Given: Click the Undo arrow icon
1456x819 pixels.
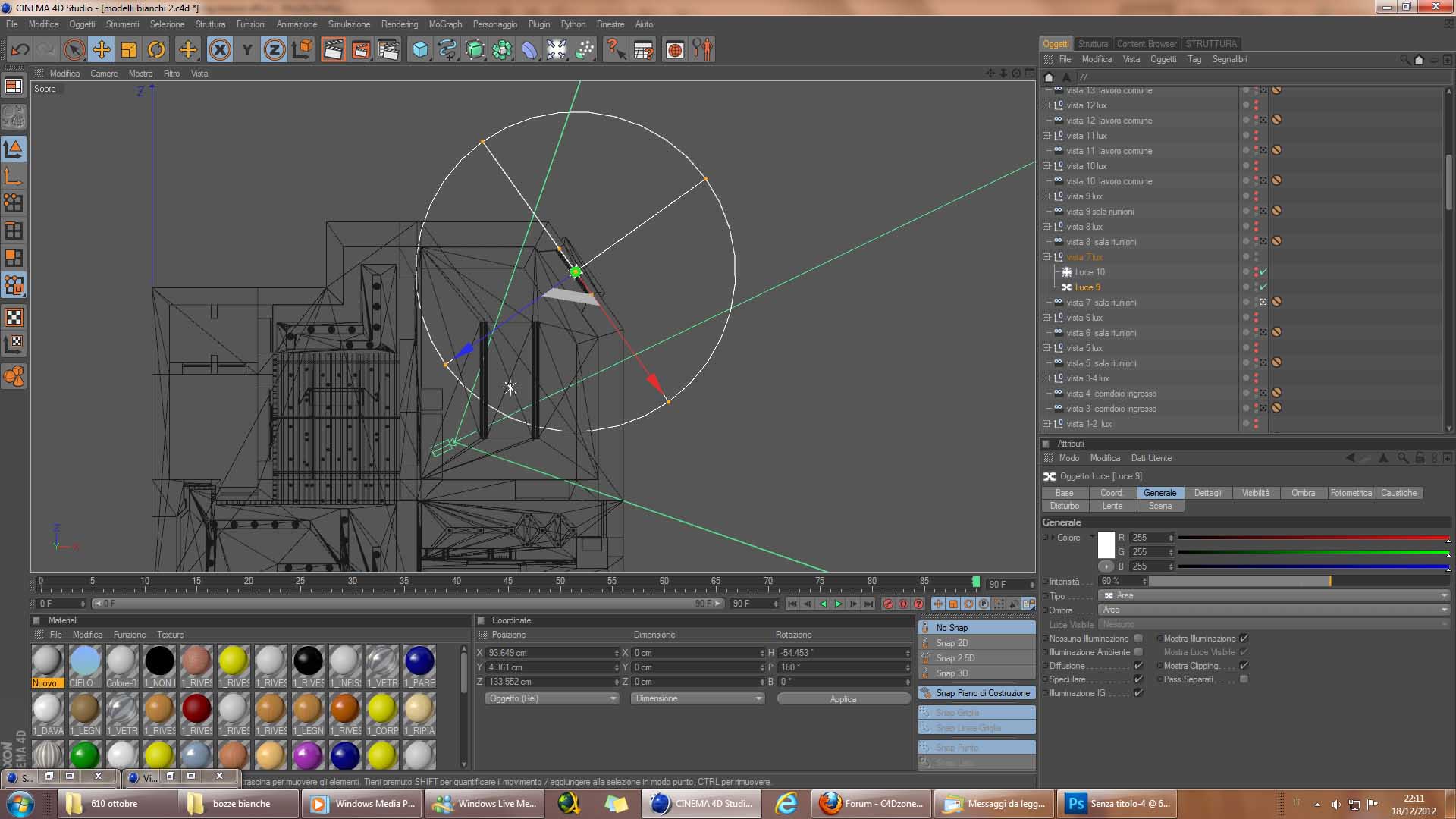Looking at the screenshot, I should [x=20, y=50].
